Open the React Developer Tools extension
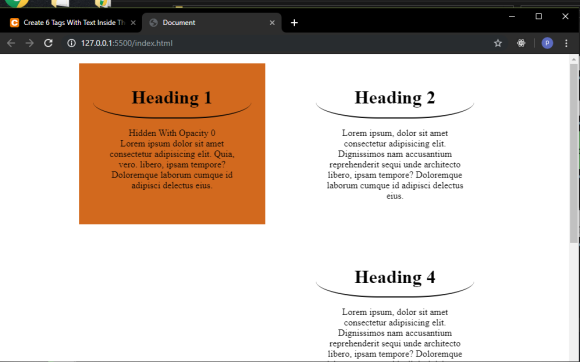 521,43
